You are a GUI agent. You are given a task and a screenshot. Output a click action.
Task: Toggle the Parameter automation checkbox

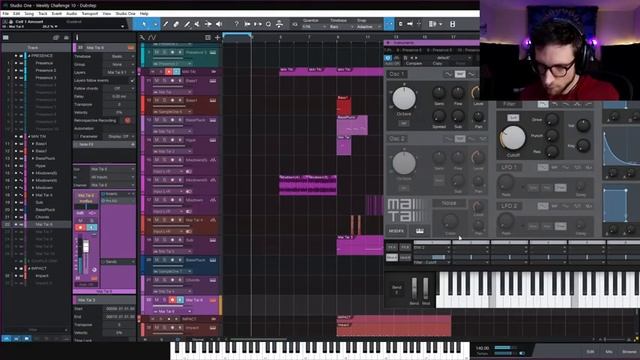[x=76, y=137]
